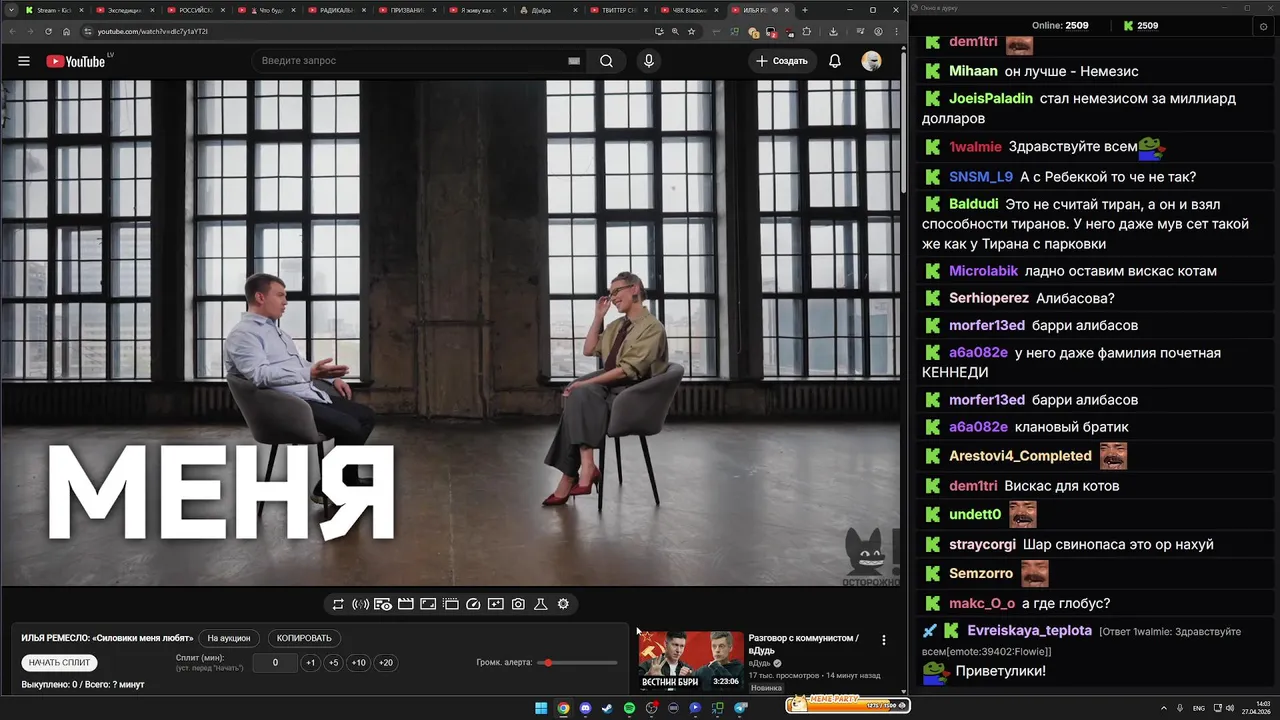The width and height of the screenshot is (1280, 720).
Task: Switch to the Экспедиция tab
Action: coord(125,10)
